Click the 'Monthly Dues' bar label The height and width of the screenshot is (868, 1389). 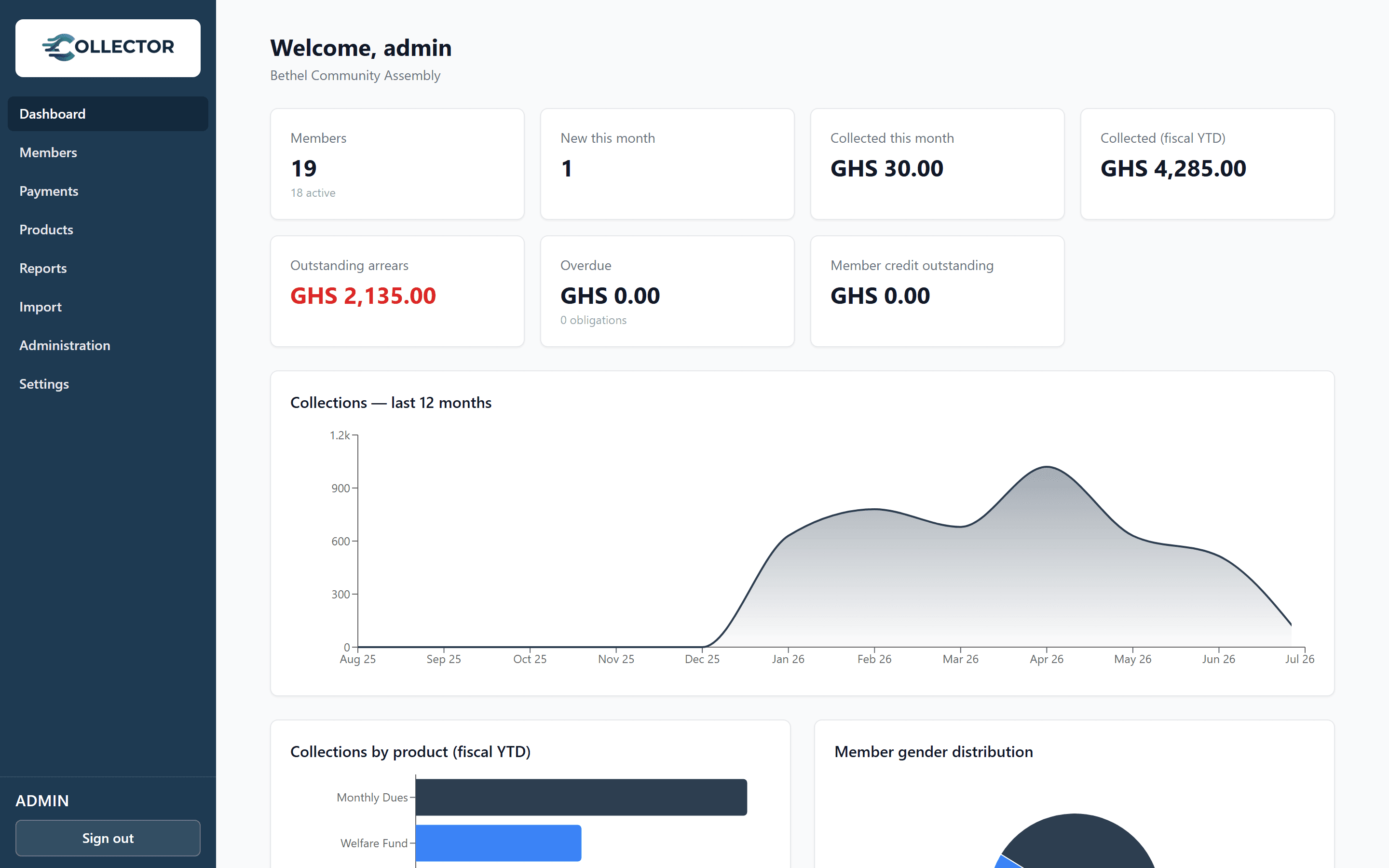[x=372, y=798]
